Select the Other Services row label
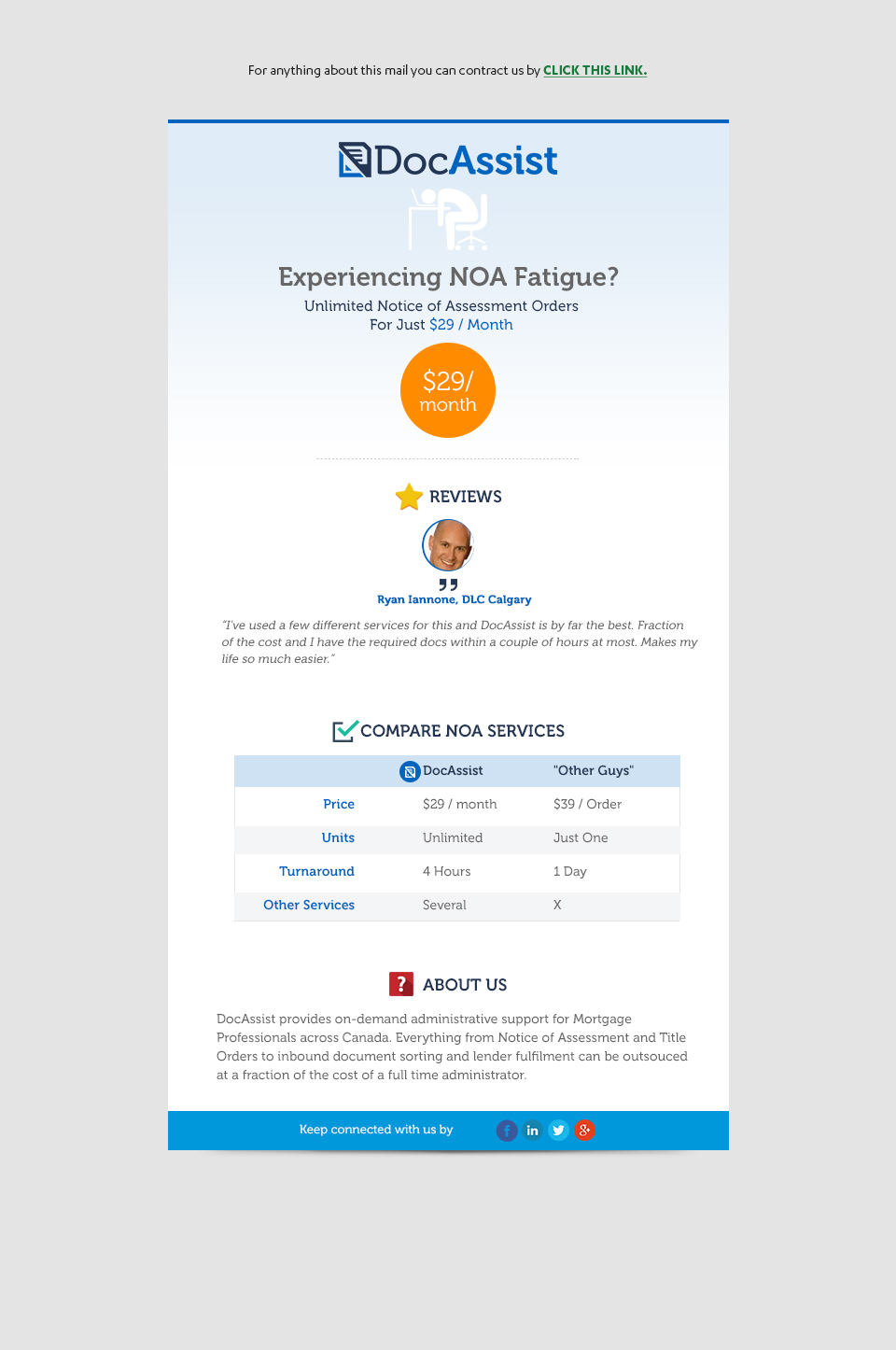 tap(309, 905)
